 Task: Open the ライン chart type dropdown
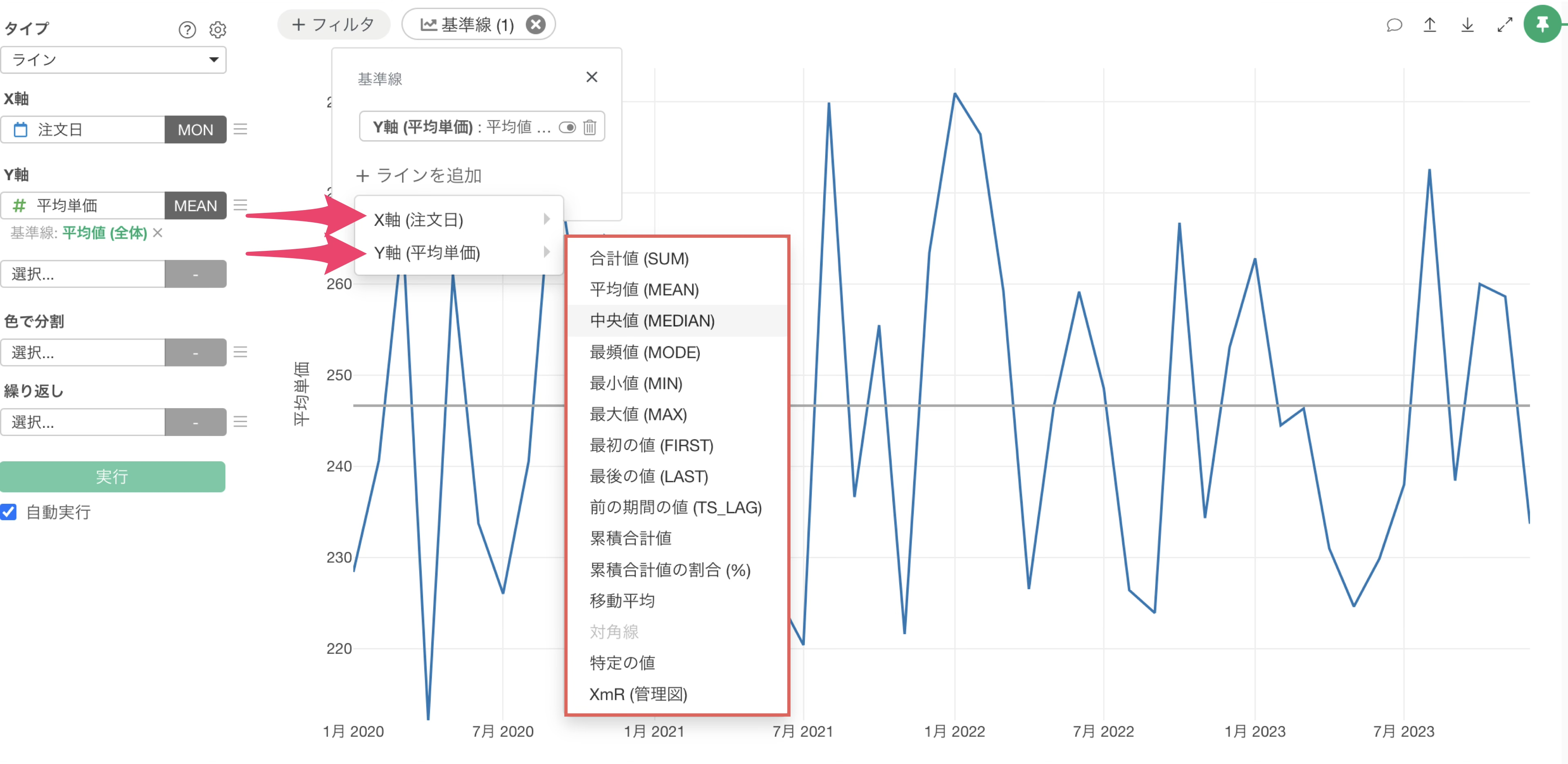coord(113,60)
